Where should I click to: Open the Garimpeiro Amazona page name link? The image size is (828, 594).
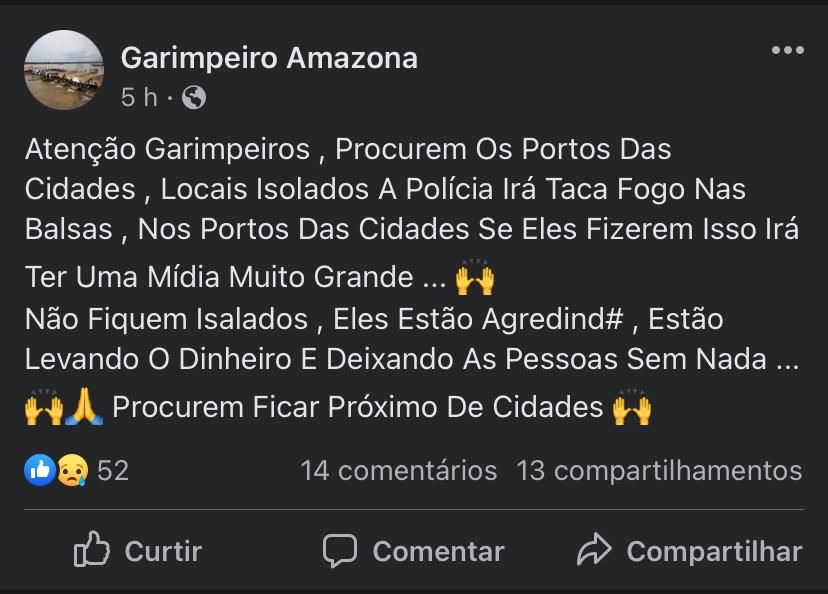tap(269, 58)
